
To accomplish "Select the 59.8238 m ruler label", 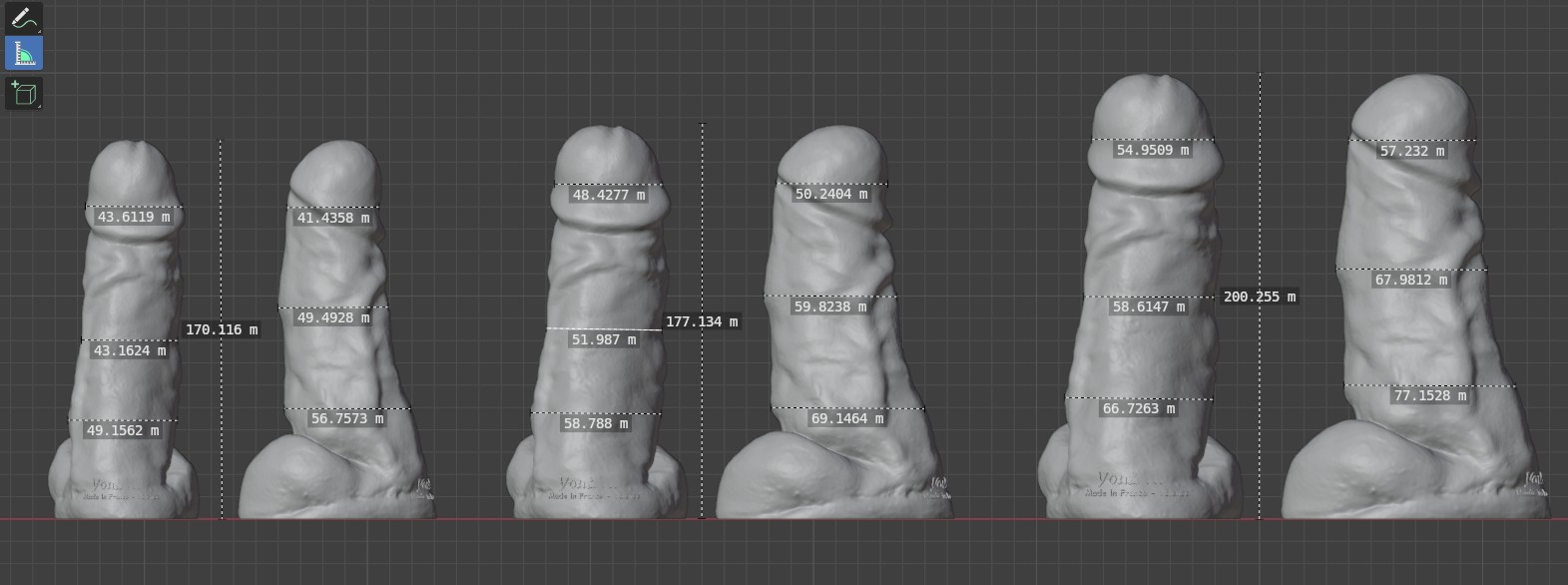I will click(829, 306).
